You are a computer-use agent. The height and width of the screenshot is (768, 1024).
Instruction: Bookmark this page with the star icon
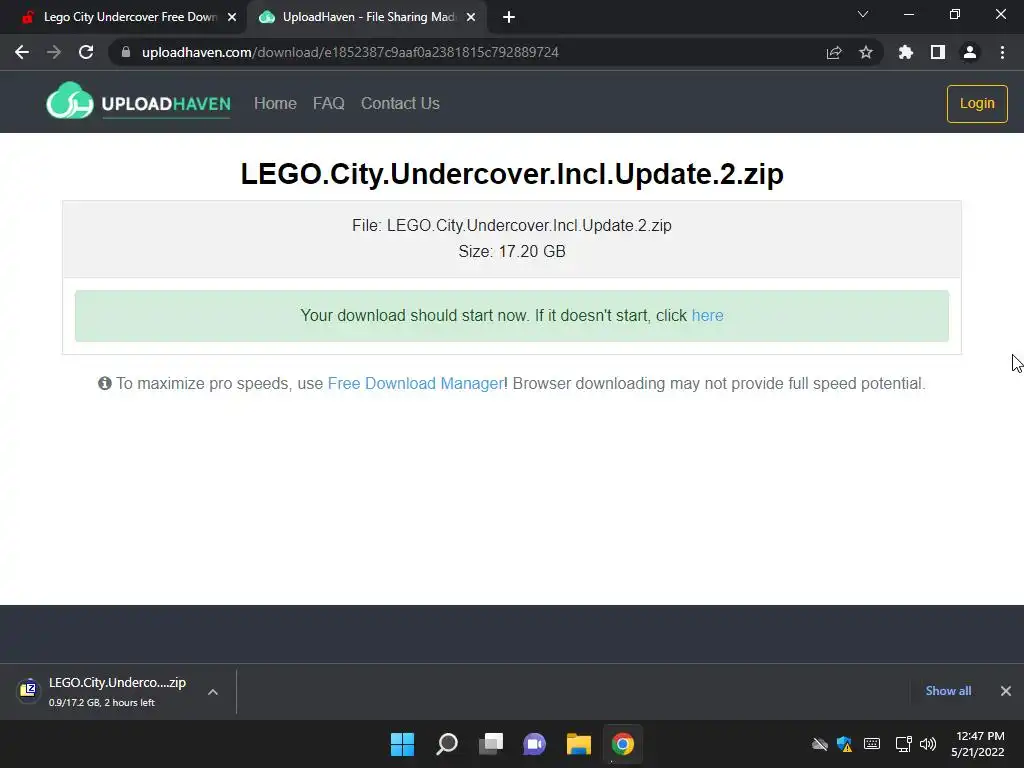pos(866,52)
